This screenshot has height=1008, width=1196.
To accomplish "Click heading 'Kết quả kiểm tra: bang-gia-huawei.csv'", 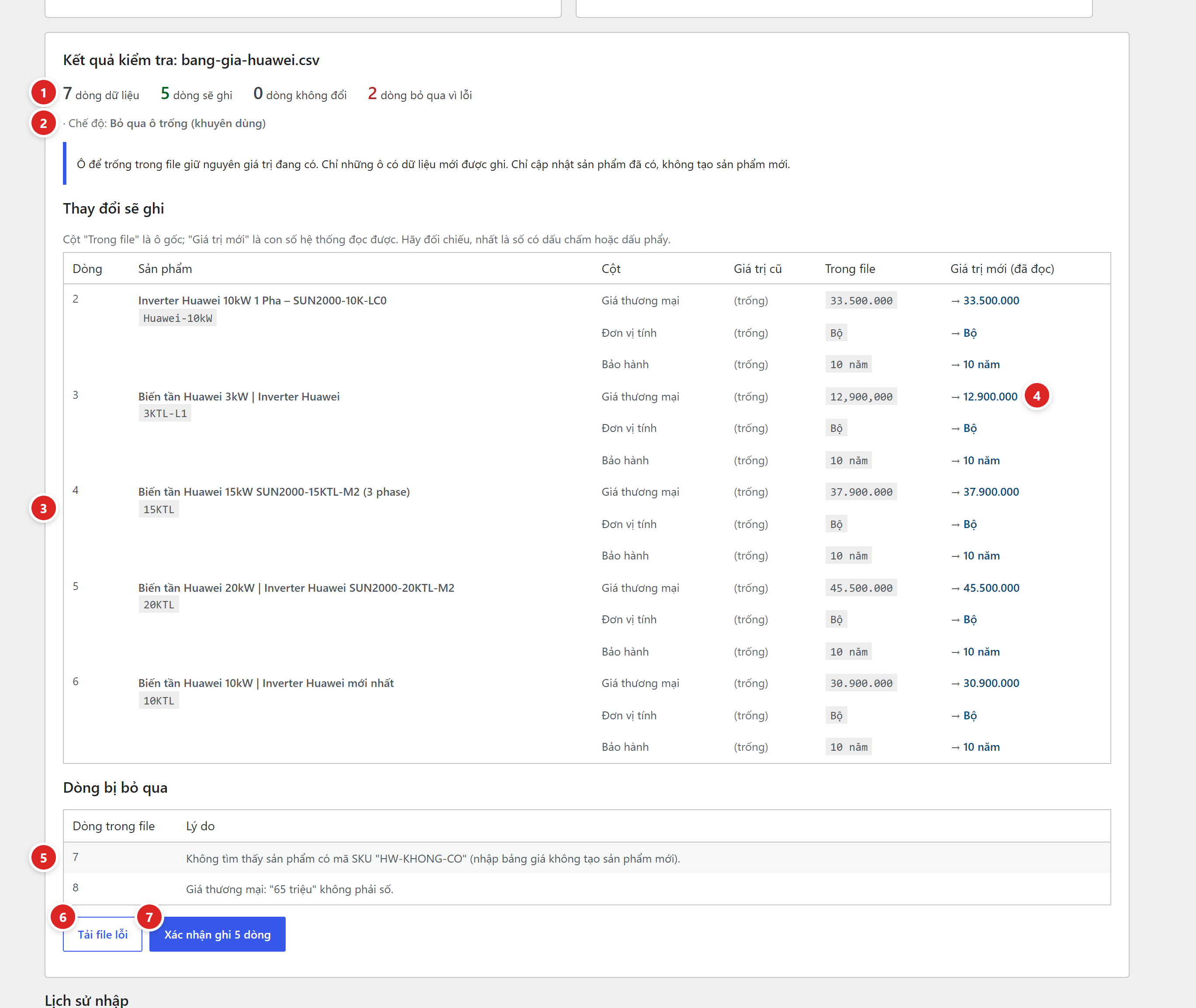I will (191, 60).
